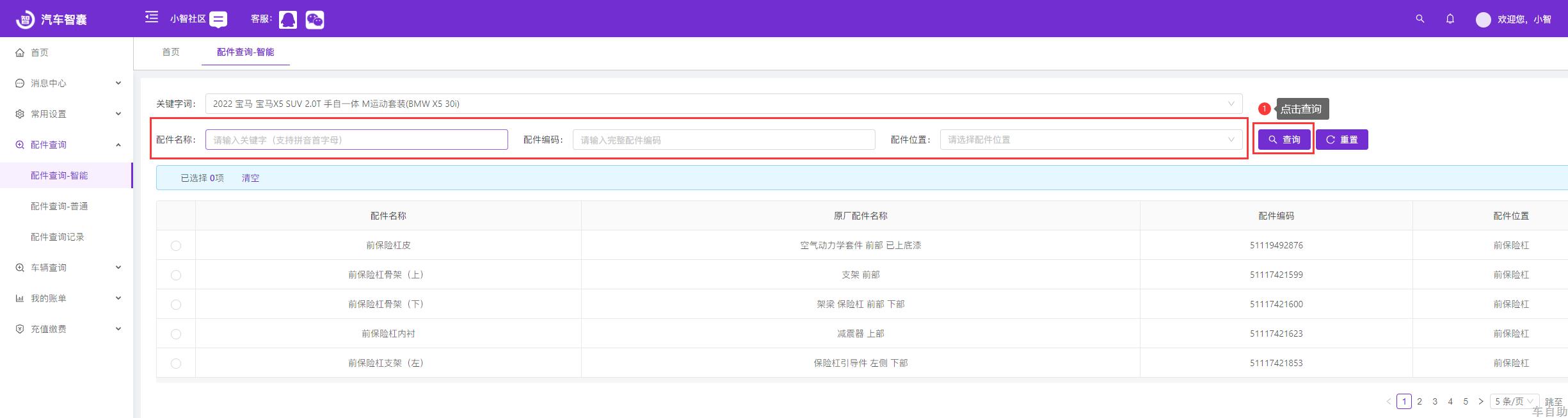Focus the 配件编码 input field
The width and height of the screenshot is (1568, 418).
pos(724,140)
